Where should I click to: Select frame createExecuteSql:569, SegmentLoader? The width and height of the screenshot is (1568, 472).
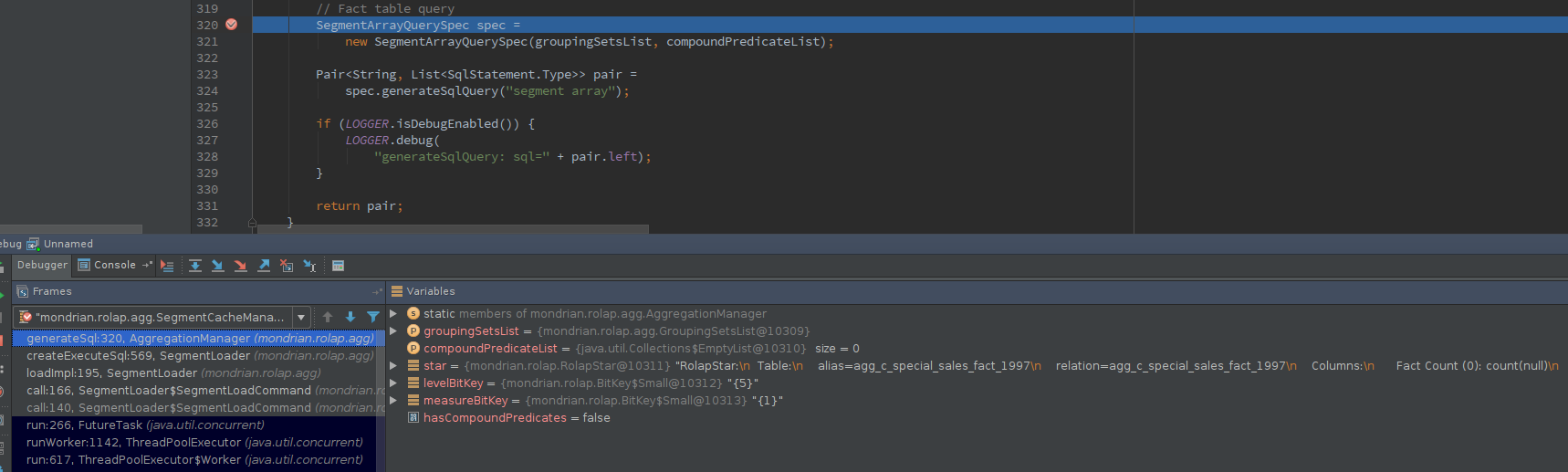[199, 355]
